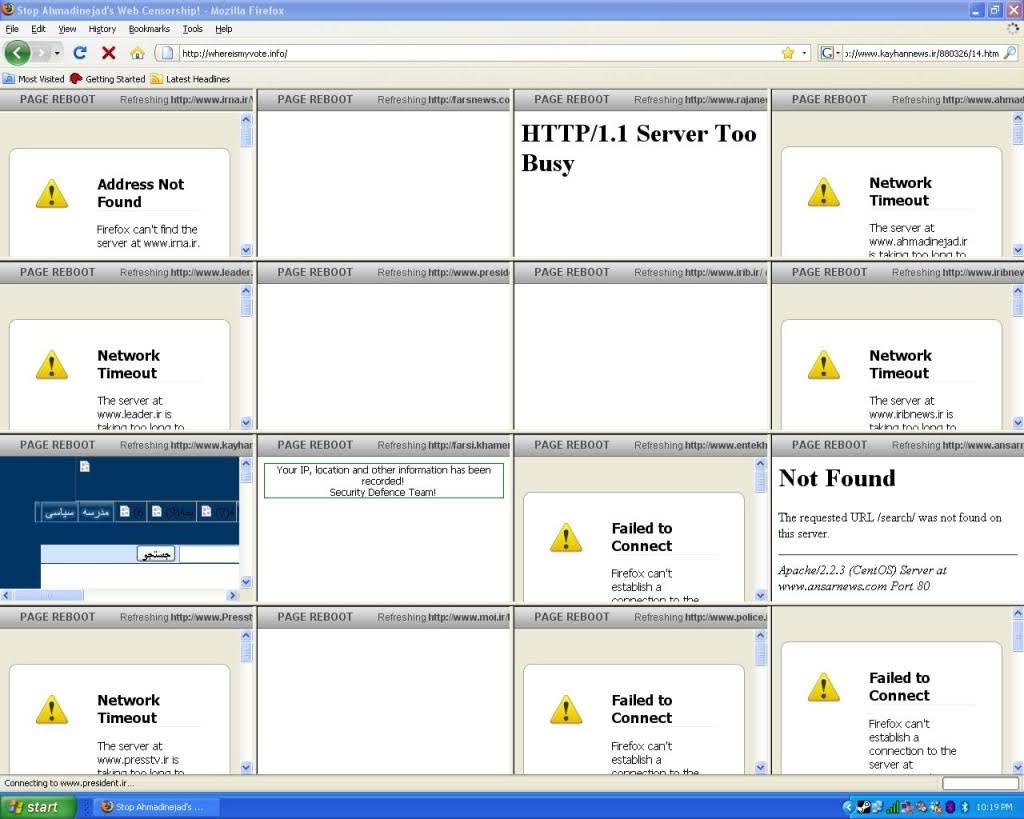Viewport: 1024px width, 819px height.
Task: Click the Persian search button in the Kayhan frame
Action: (157, 554)
